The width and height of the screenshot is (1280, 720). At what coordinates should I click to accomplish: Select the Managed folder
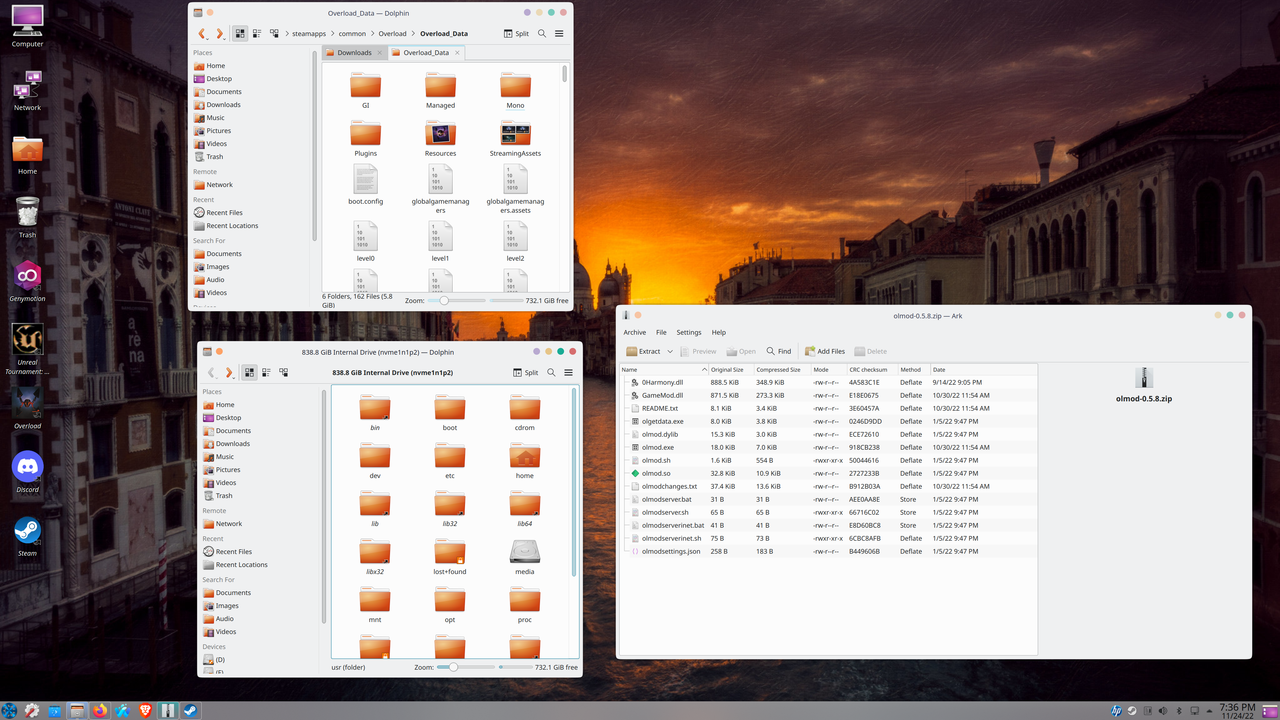tap(440, 90)
